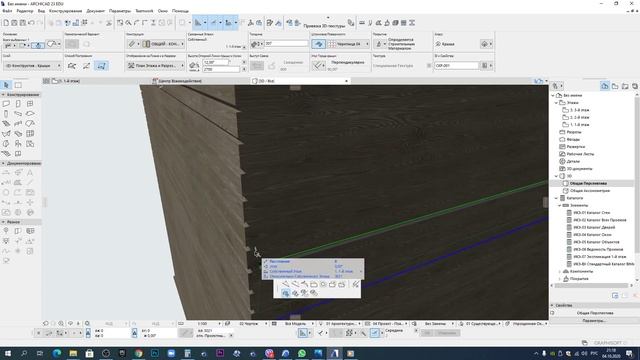Screen dimensions: 640x360
Task: Select the Slab tool
Action: point(30,113)
